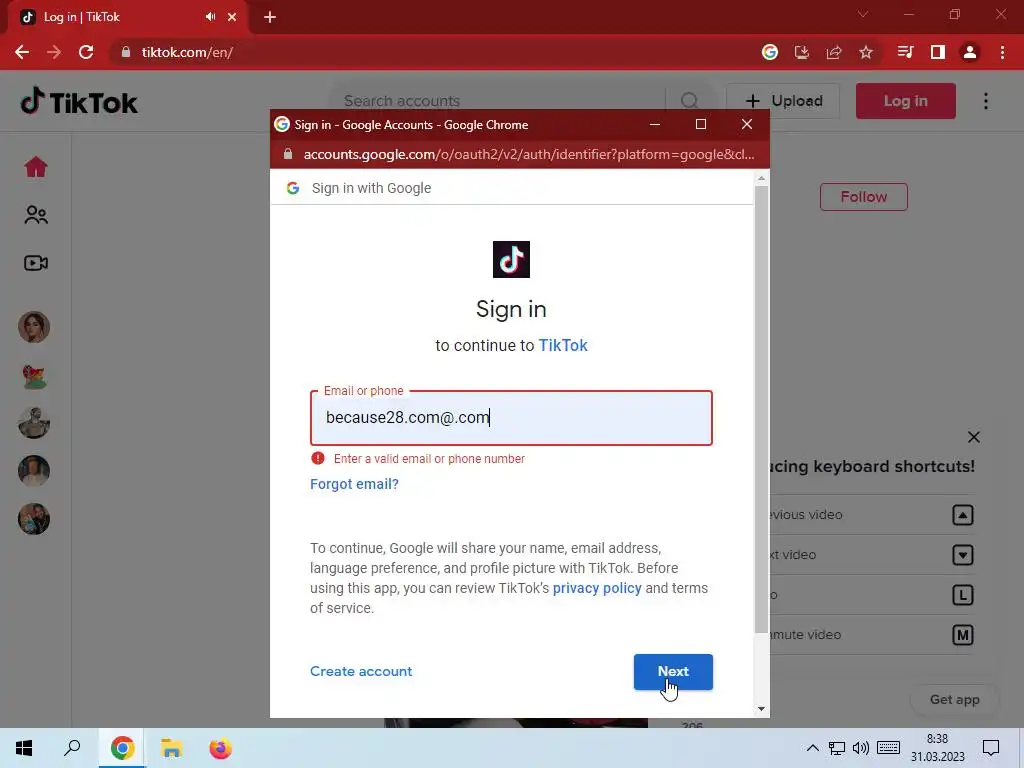Click the Google icon in Chrome toolbar

pos(770,52)
